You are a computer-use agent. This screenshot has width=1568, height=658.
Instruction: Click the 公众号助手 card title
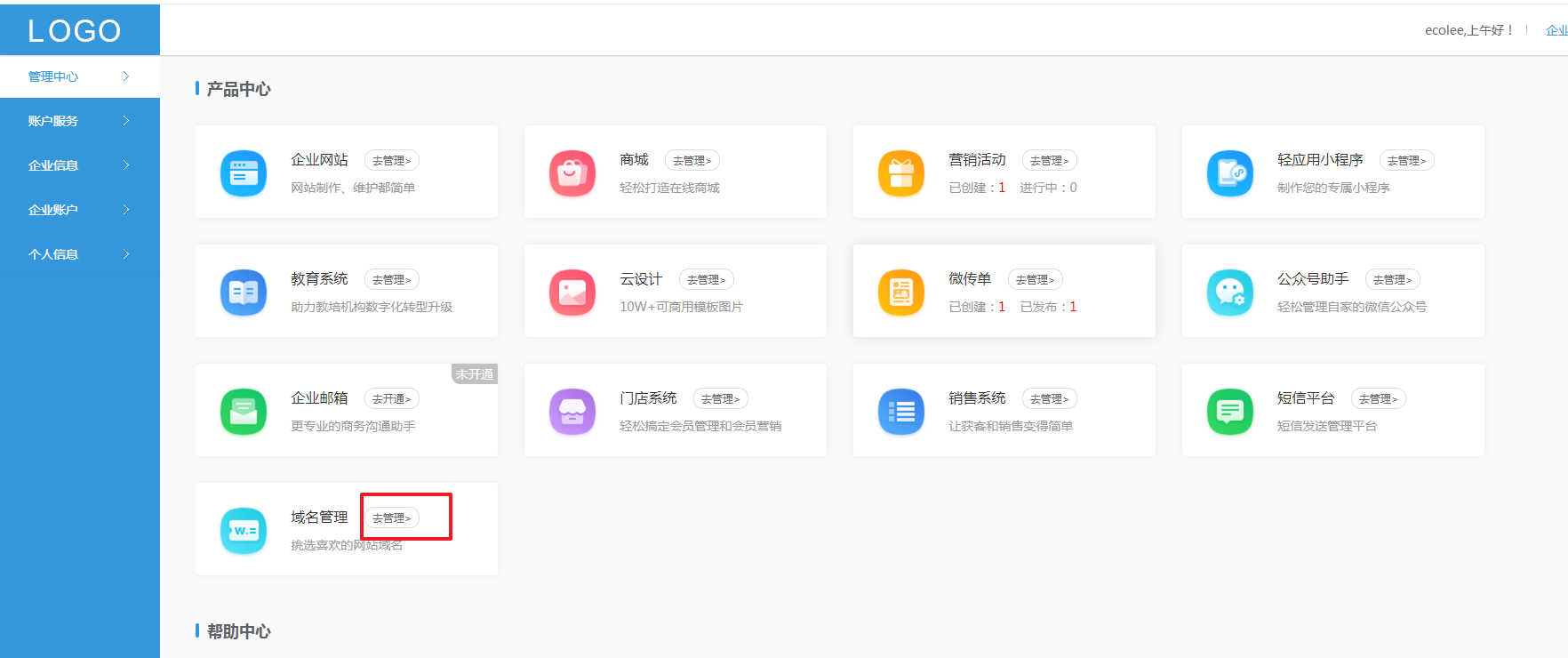coord(1313,279)
